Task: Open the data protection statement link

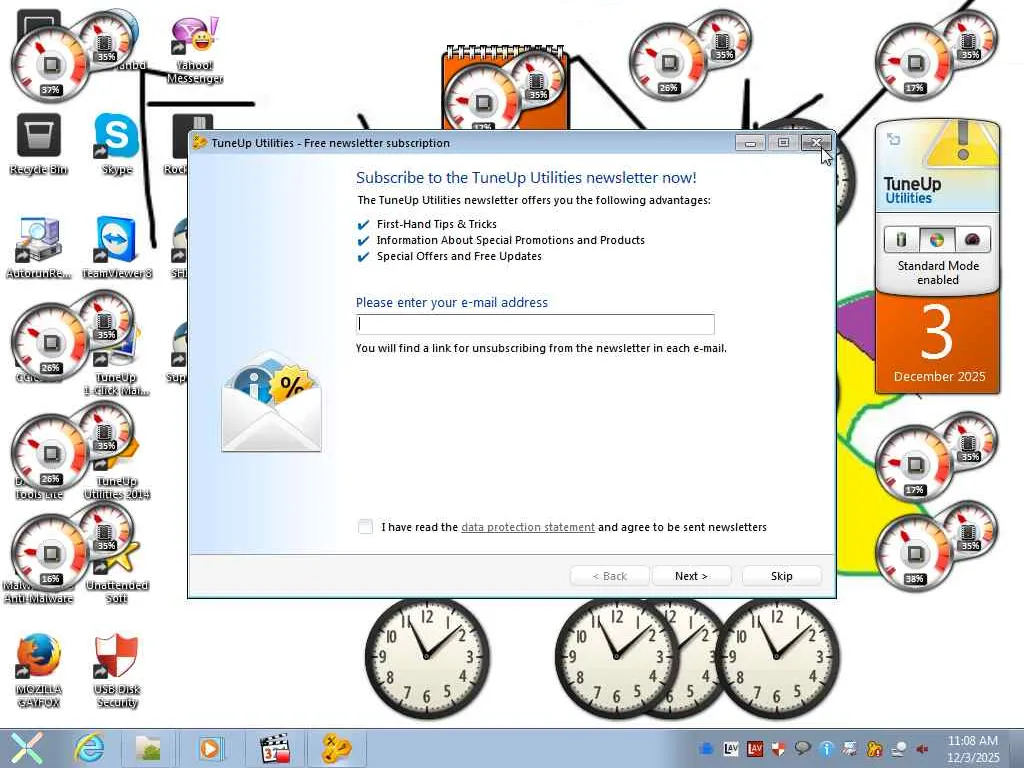Action: click(528, 527)
